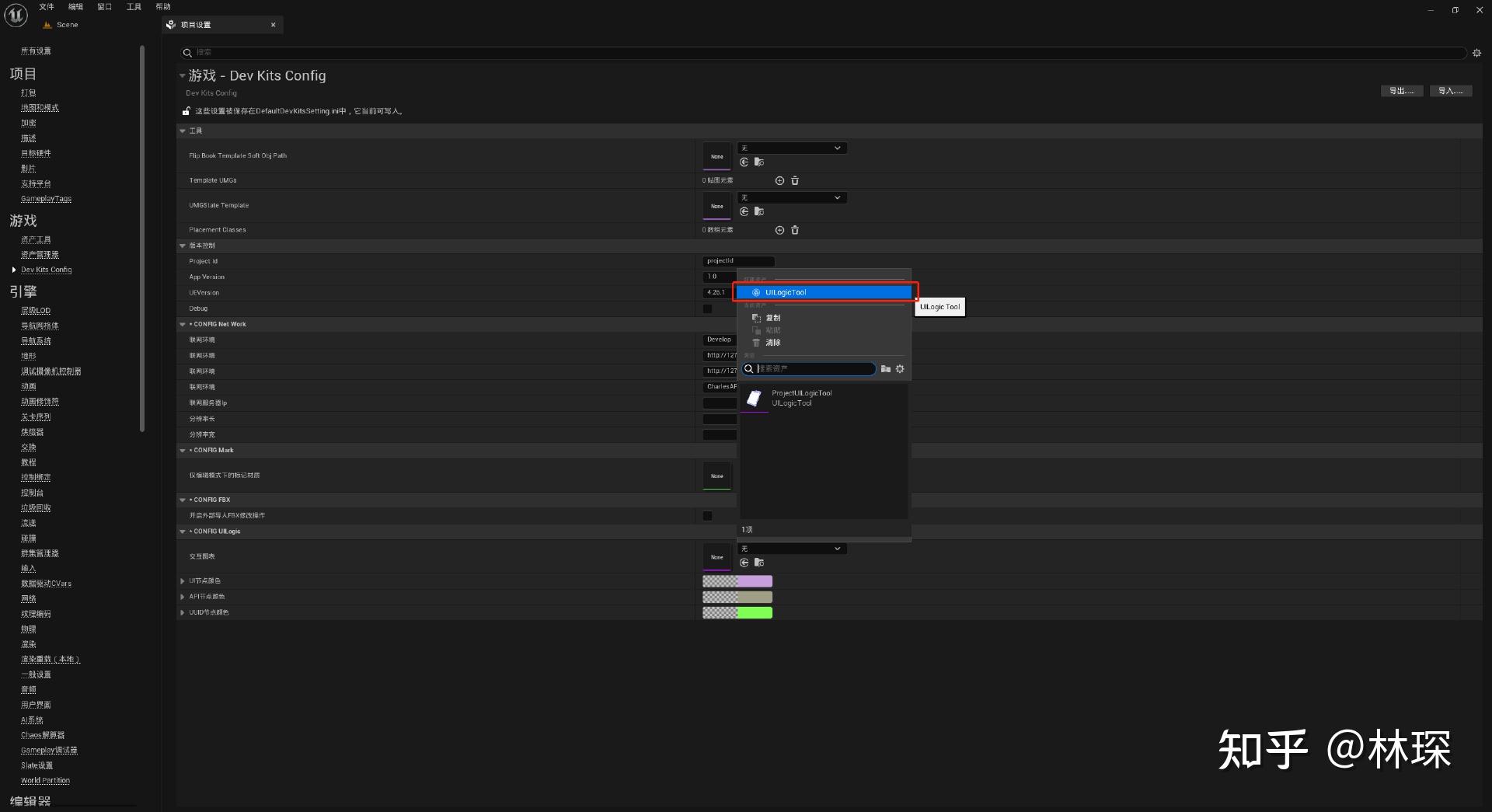Collapse the CONFIG Net Work section
Image resolution: width=1492 pixels, height=812 pixels.
click(x=183, y=324)
